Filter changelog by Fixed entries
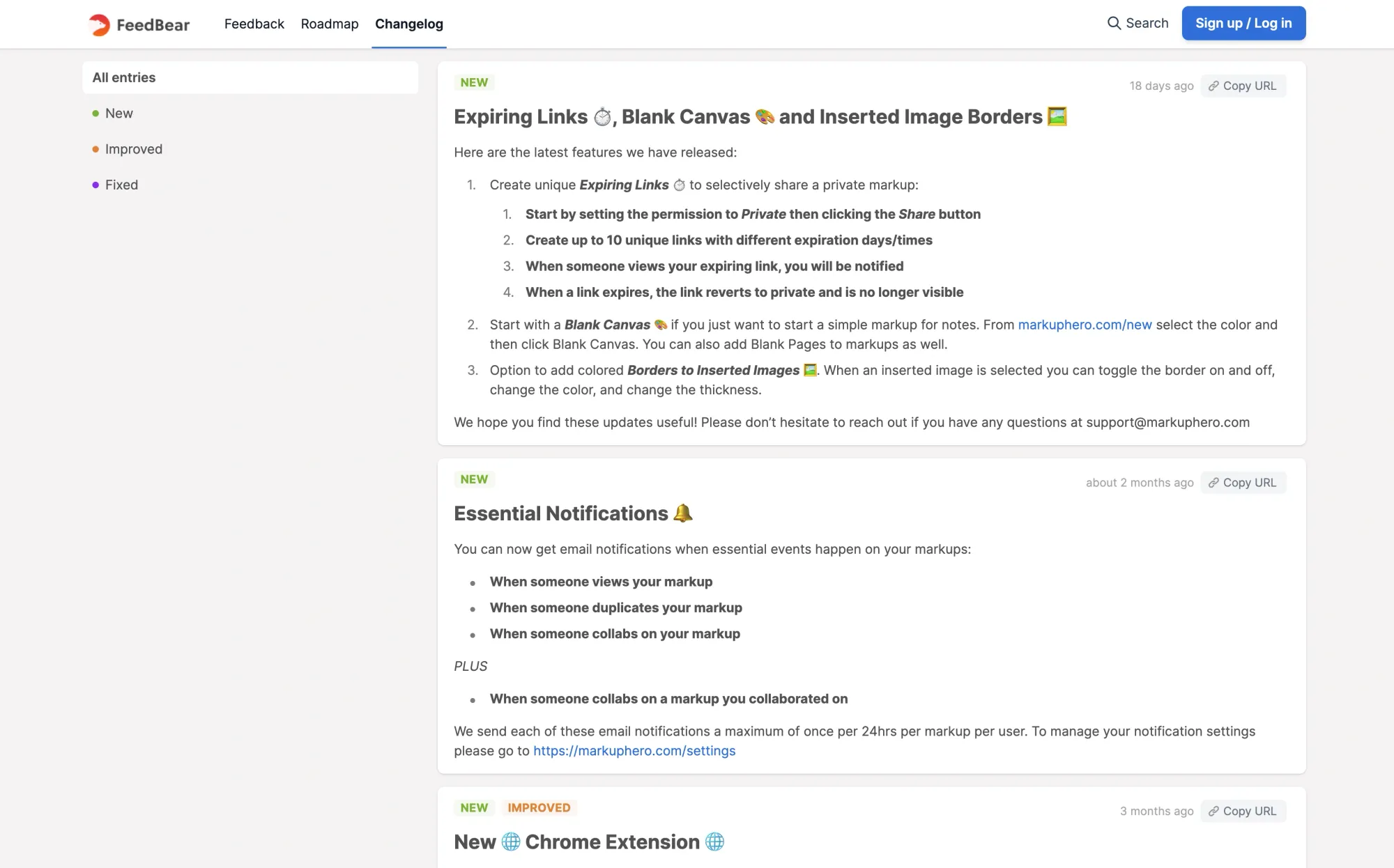This screenshot has width=1394, height=868. pos(121,185)
